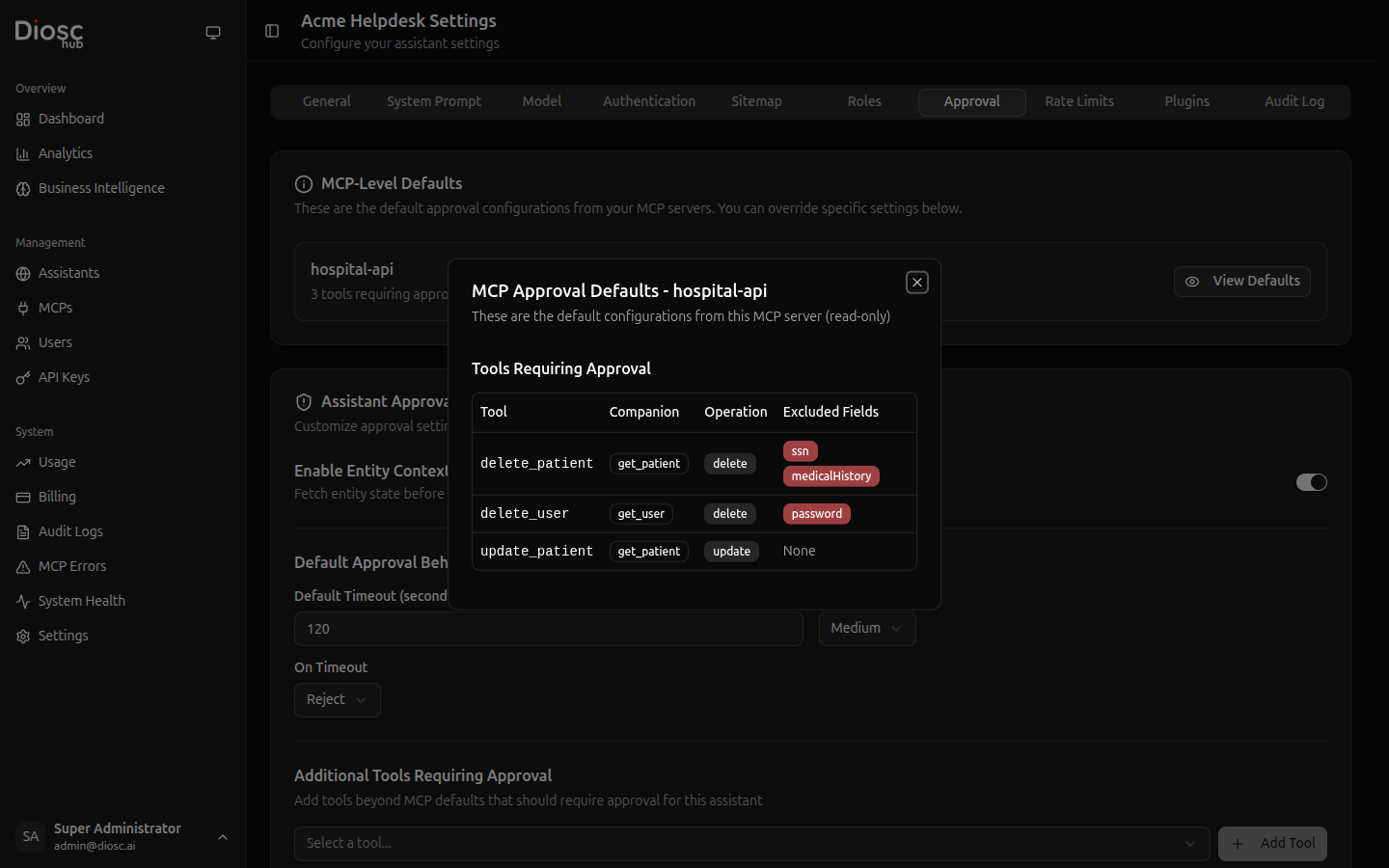Open Business Intelligence from the sidebar
Viewport: 1389px width, 868px height.
101,188
